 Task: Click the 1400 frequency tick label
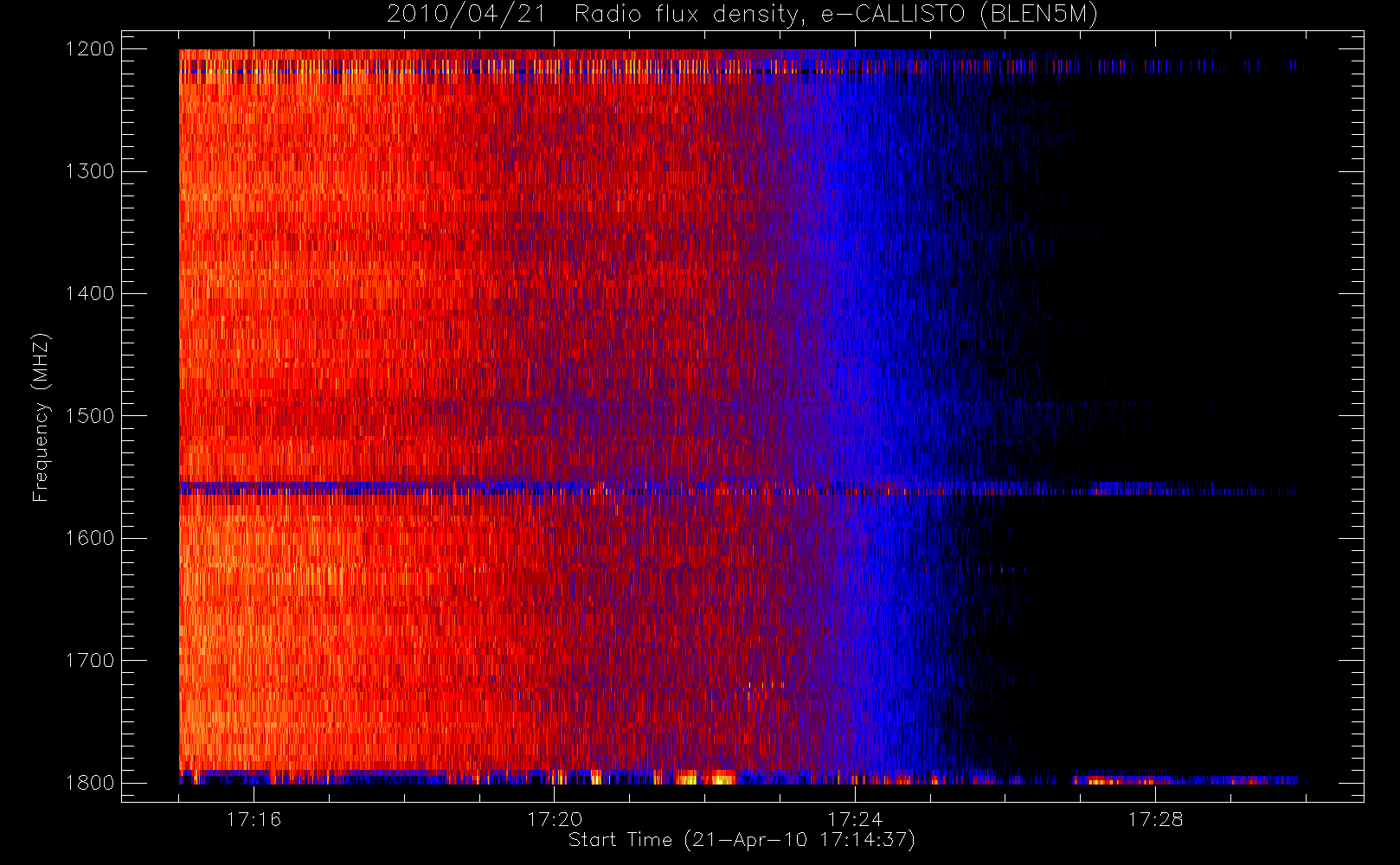click(x=90, y=293)
